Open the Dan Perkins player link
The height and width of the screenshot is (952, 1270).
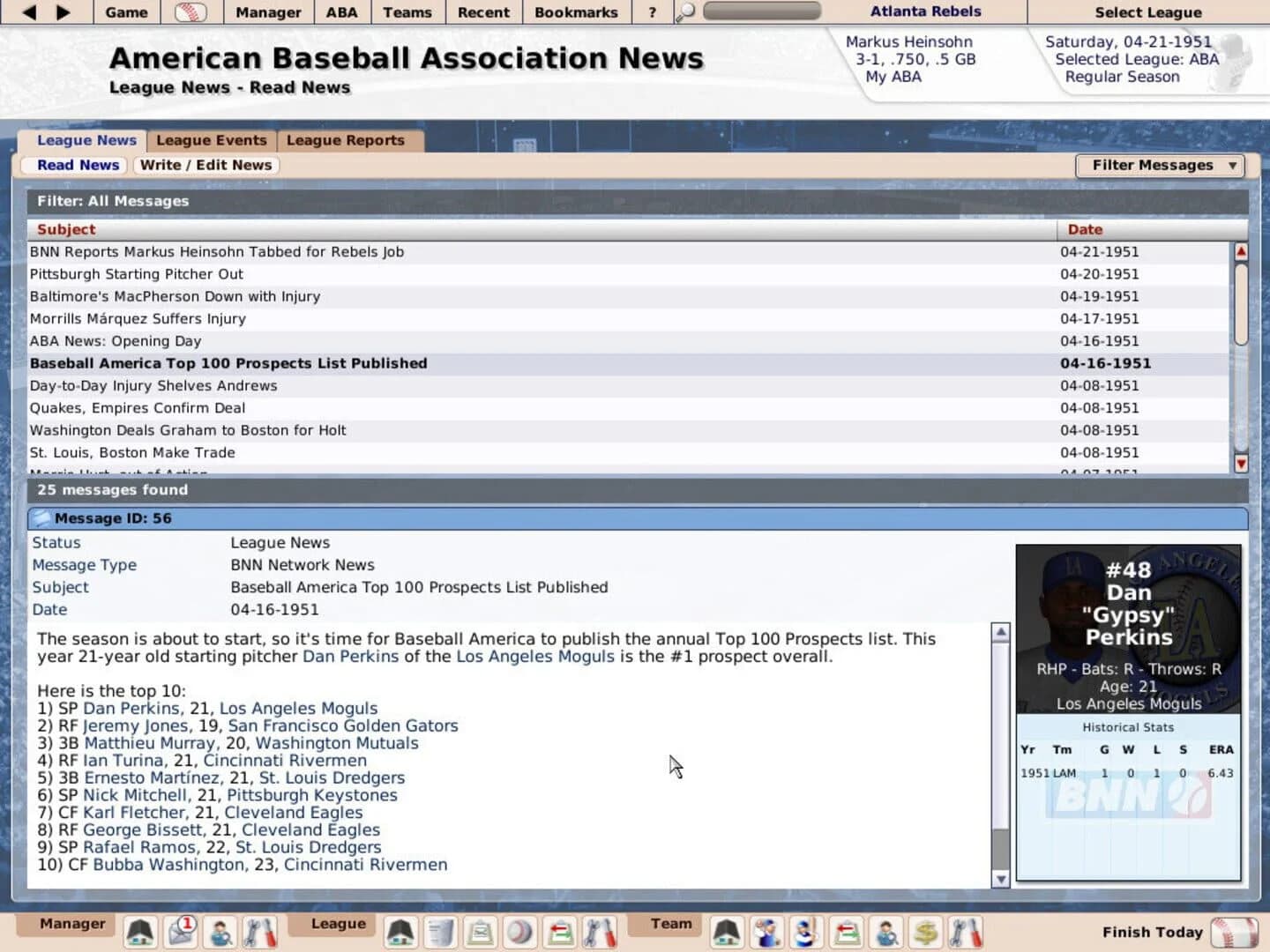click(x=349, y=657)
